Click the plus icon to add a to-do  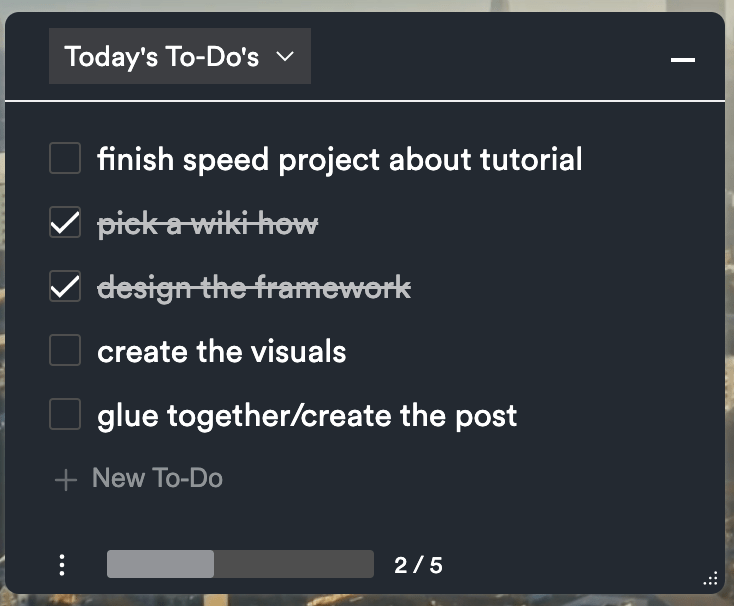[x=65, y=480]
